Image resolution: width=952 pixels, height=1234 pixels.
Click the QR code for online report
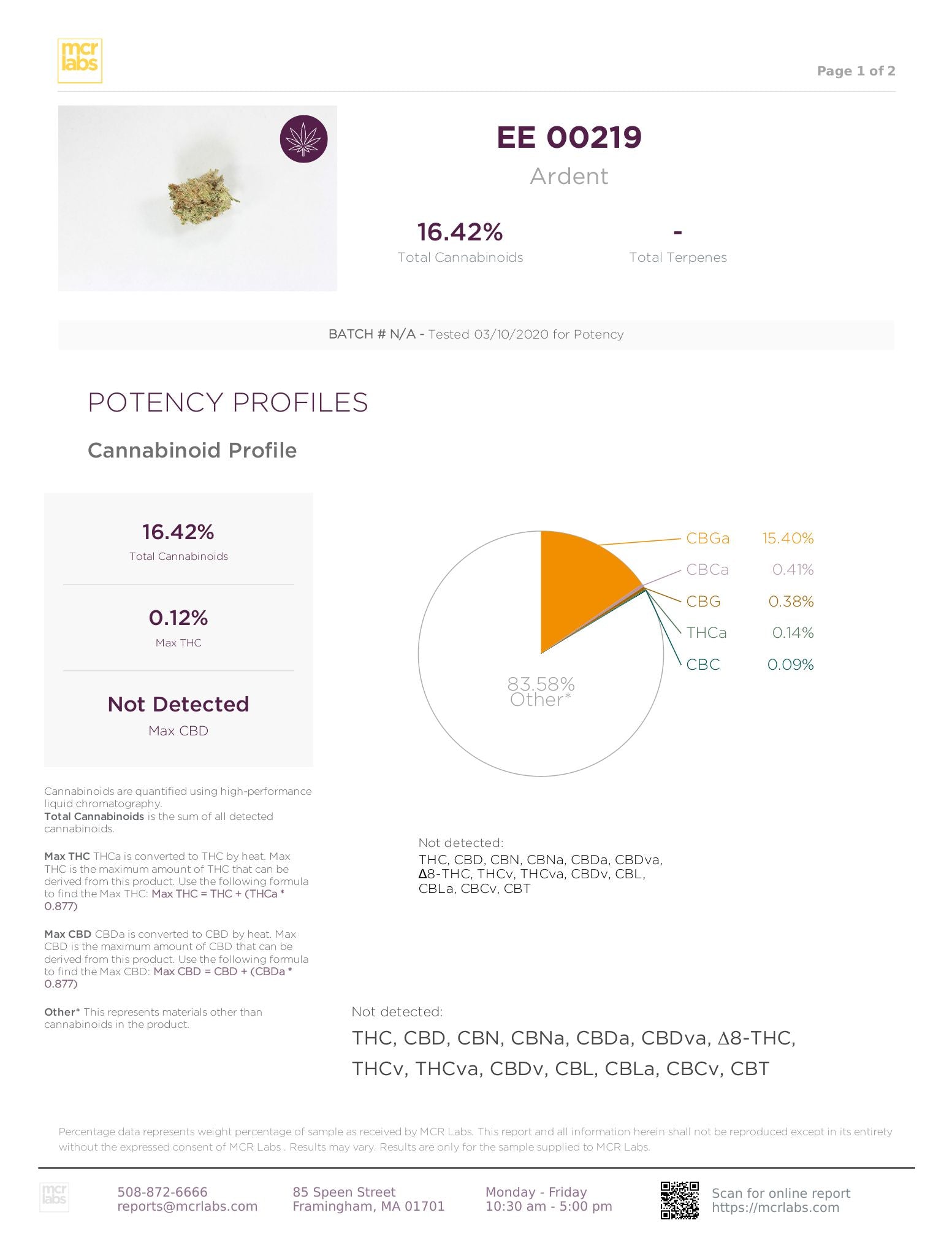tap(679, 1200)
